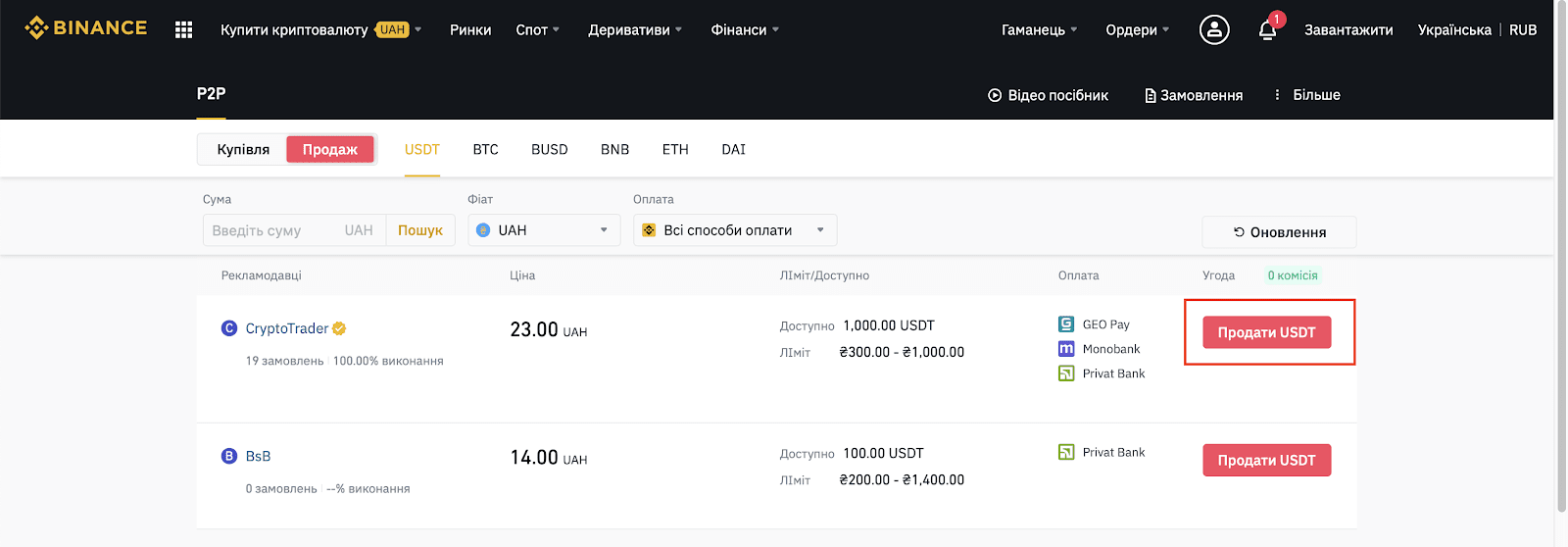
Task: Click the 0 комісія label
Action: tap(1293, 275)
